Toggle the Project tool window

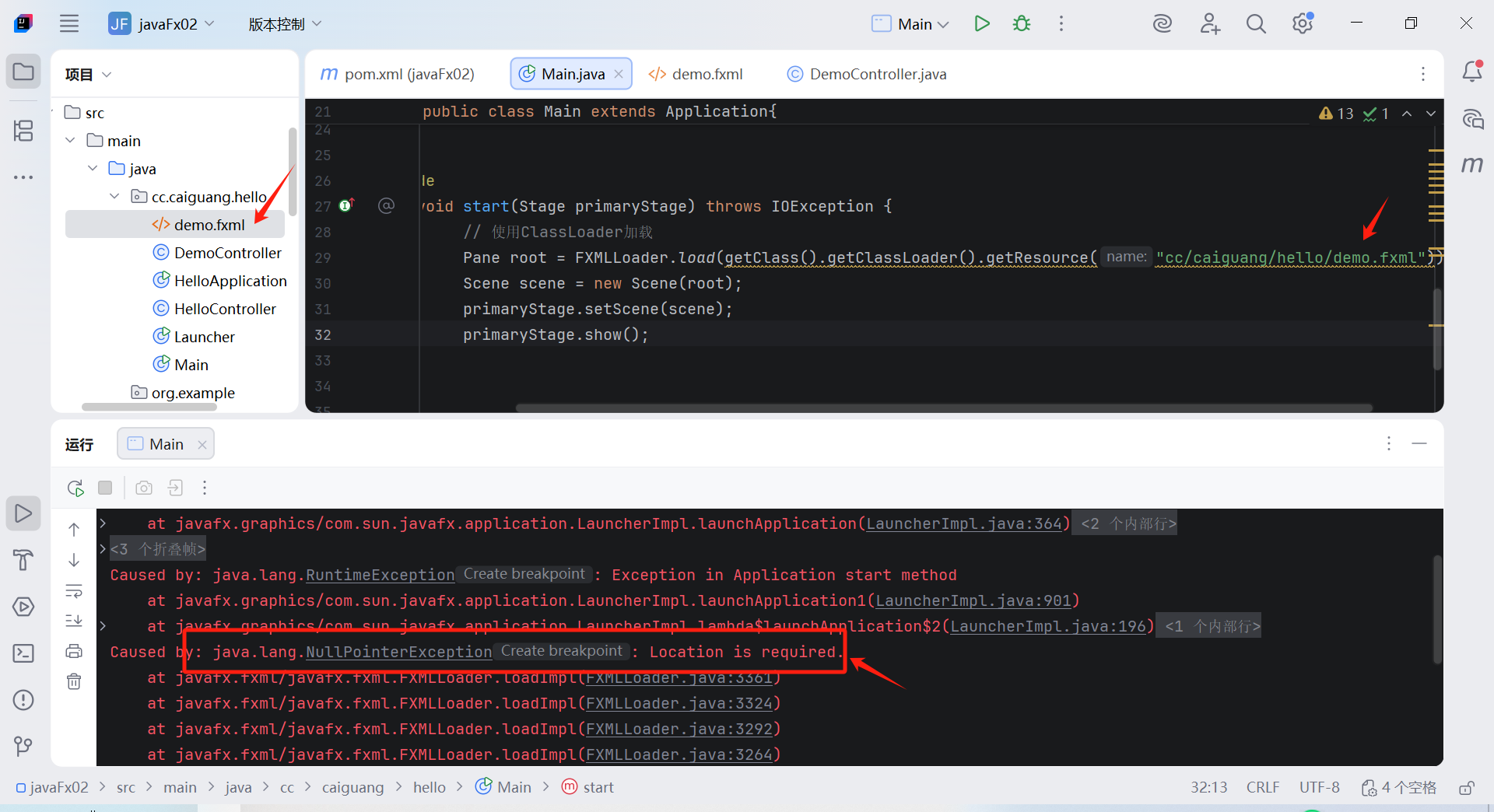pos(23,72)
